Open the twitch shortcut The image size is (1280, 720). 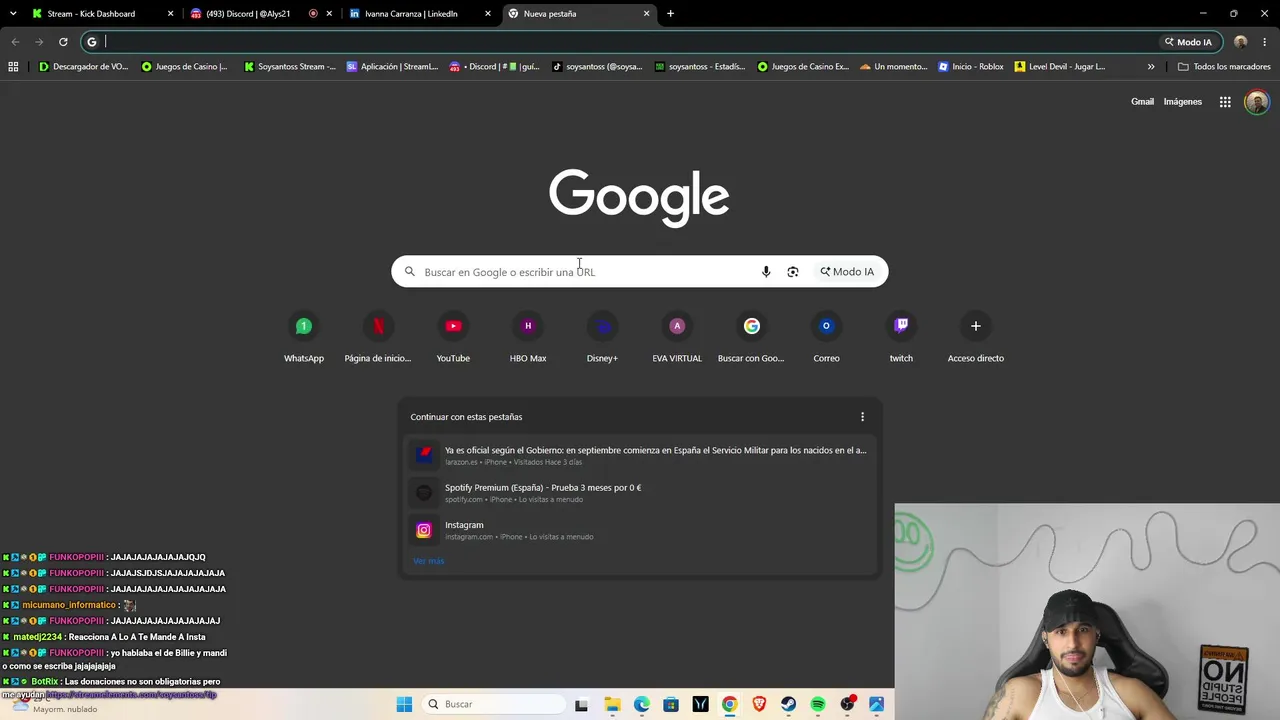(x=901, y=338)
